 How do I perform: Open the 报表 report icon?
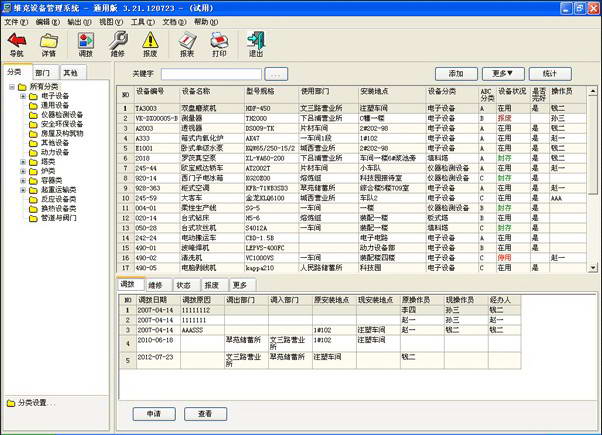click(x=187, y=41)
